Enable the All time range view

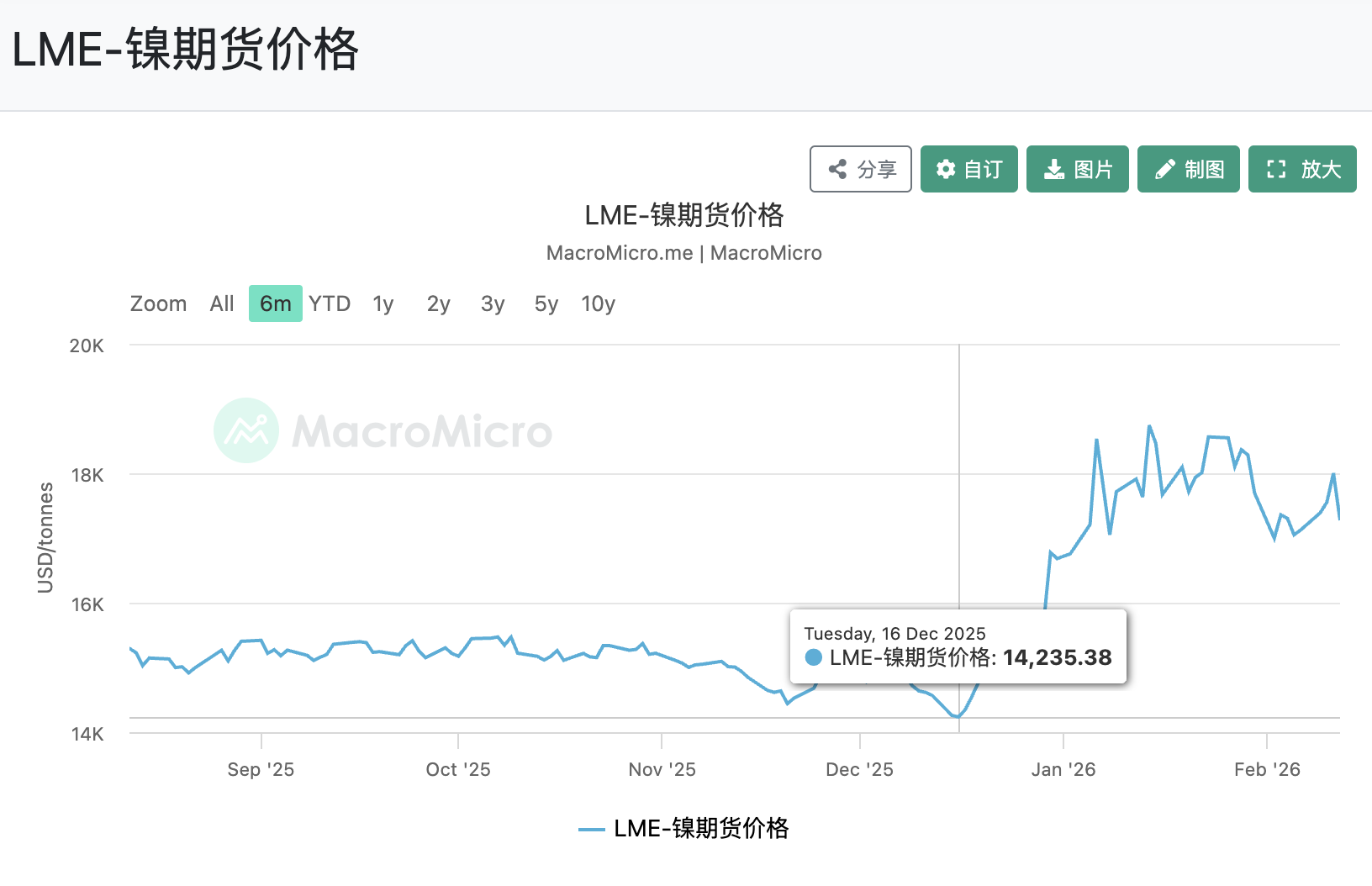[x=221, y=303]
